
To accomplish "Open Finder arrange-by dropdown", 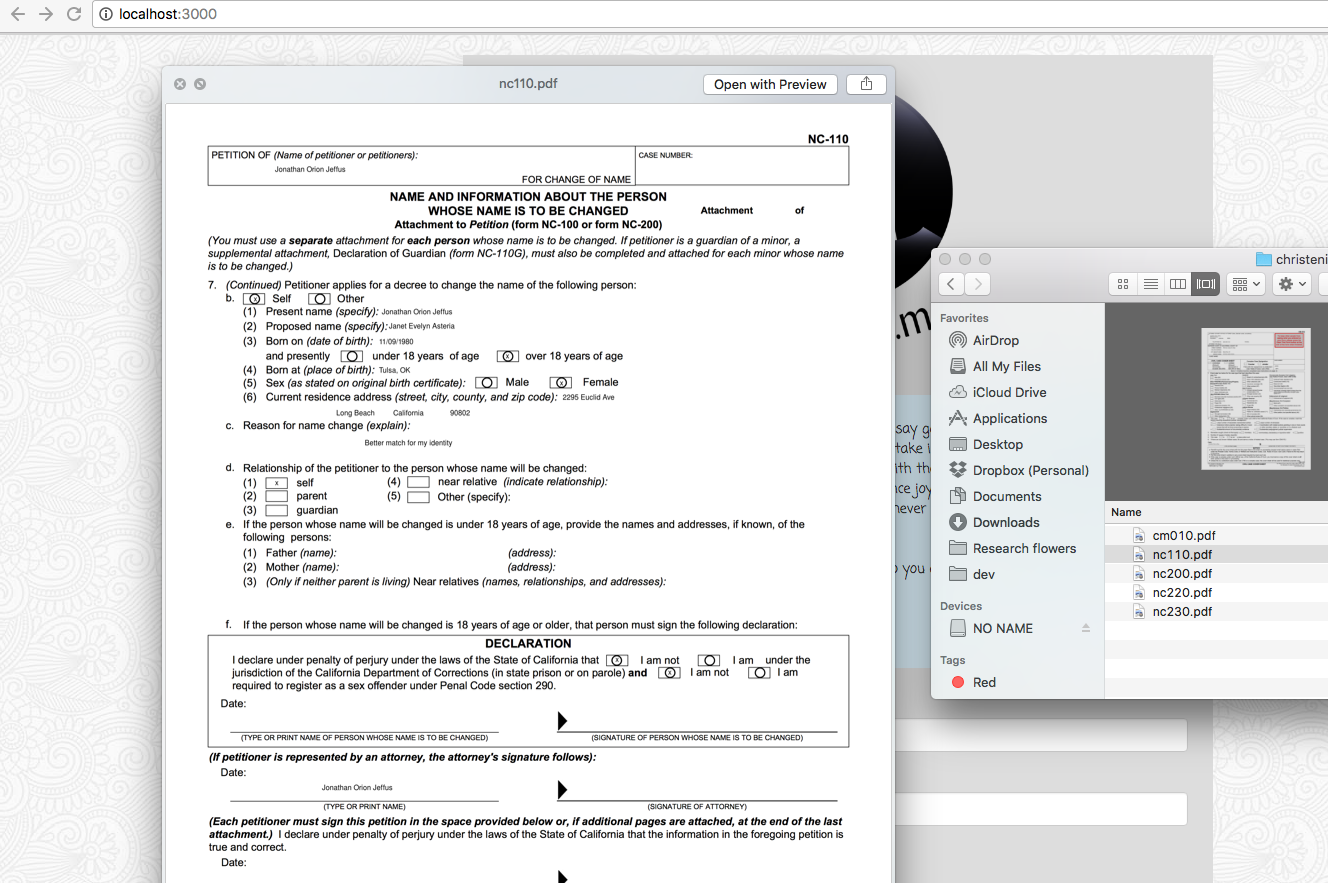I will pyautogui.click(x=1246, y=284).
